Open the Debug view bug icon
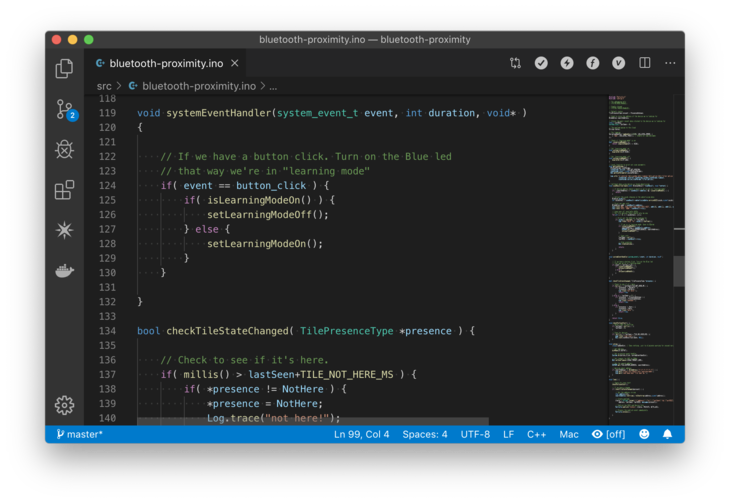 (64, 150)
